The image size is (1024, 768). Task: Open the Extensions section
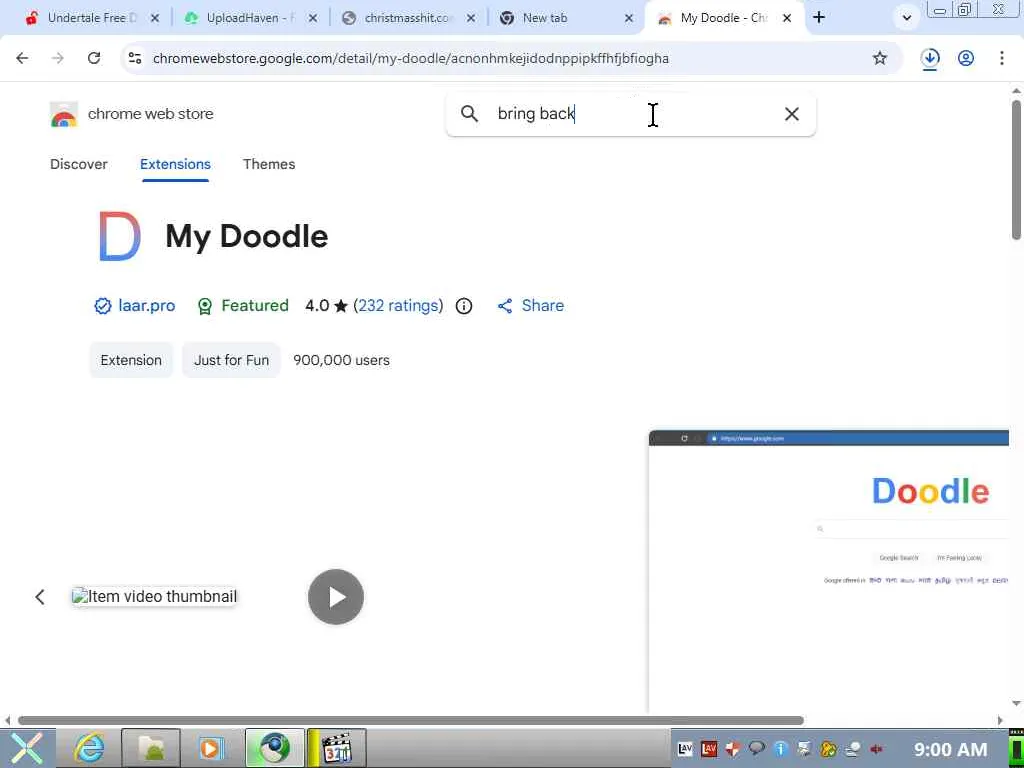pos(175,164)
